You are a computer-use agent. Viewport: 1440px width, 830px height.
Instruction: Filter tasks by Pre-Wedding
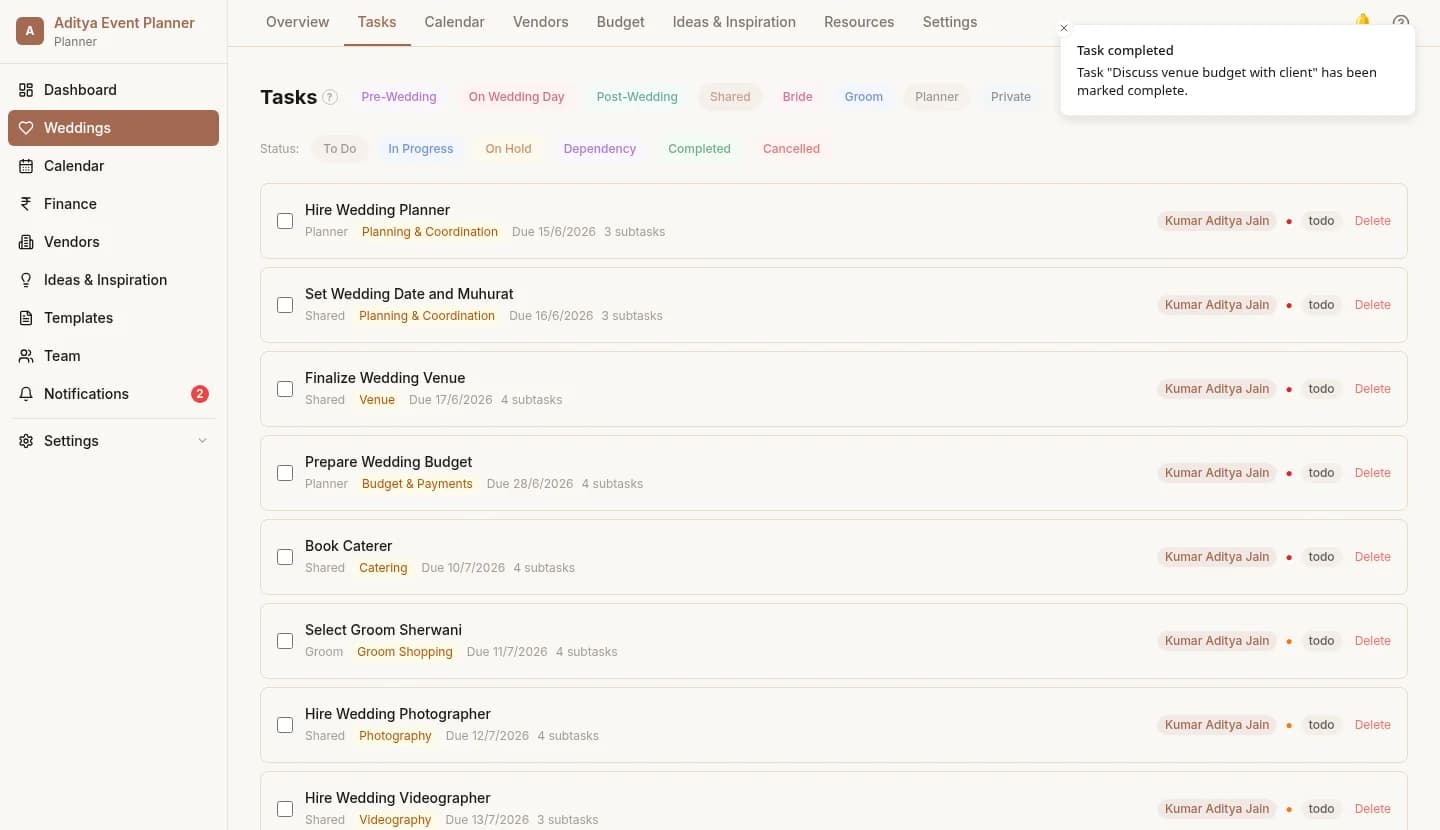point(399,97)
